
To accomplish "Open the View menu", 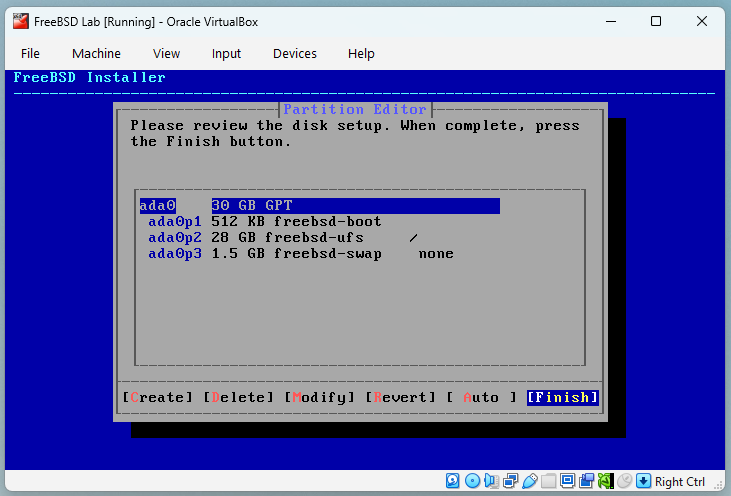I will pos(166,54).
